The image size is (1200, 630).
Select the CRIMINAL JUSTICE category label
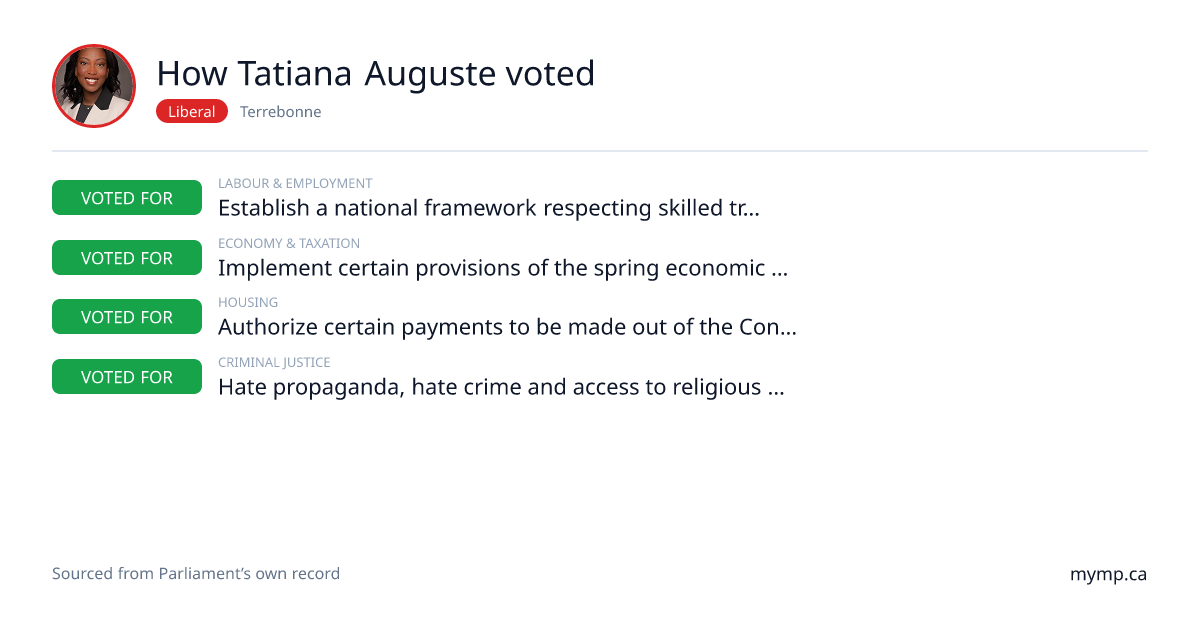(x=274, y=362)
